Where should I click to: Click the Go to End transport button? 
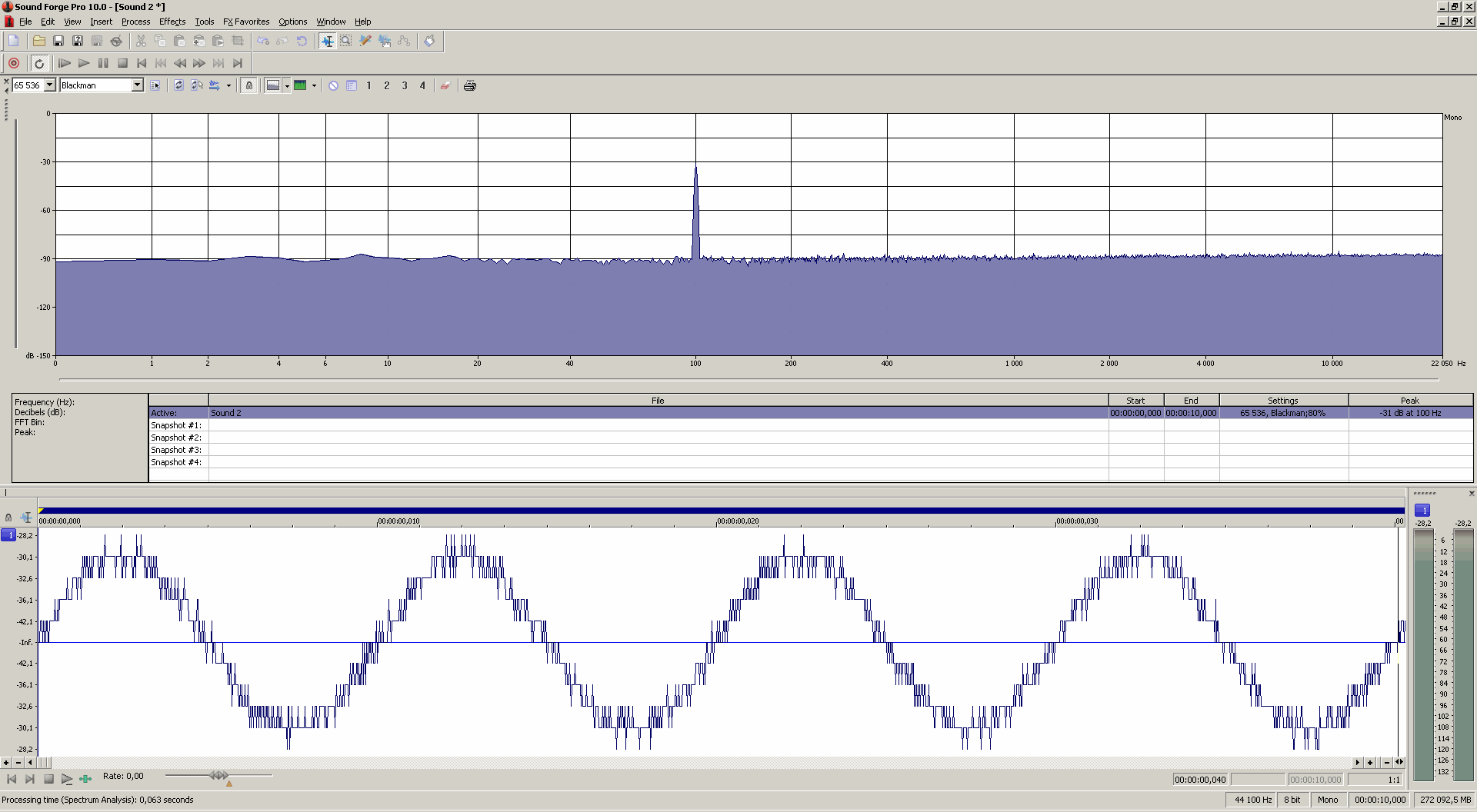click(238, 63)
